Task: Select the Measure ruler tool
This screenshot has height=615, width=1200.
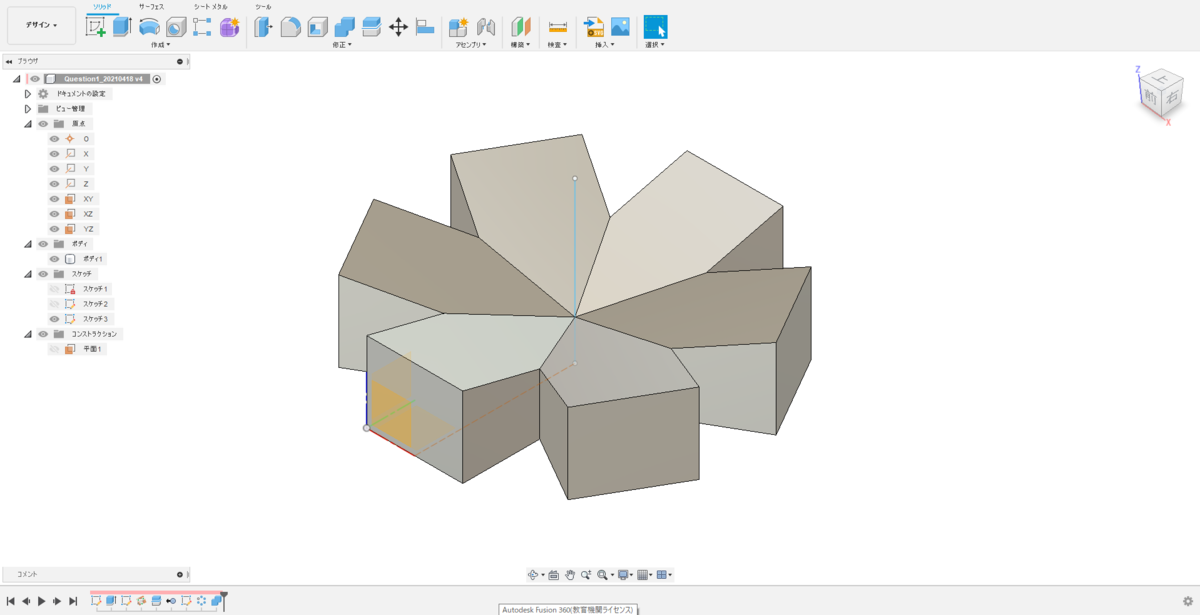Action: tap(558, 27)
